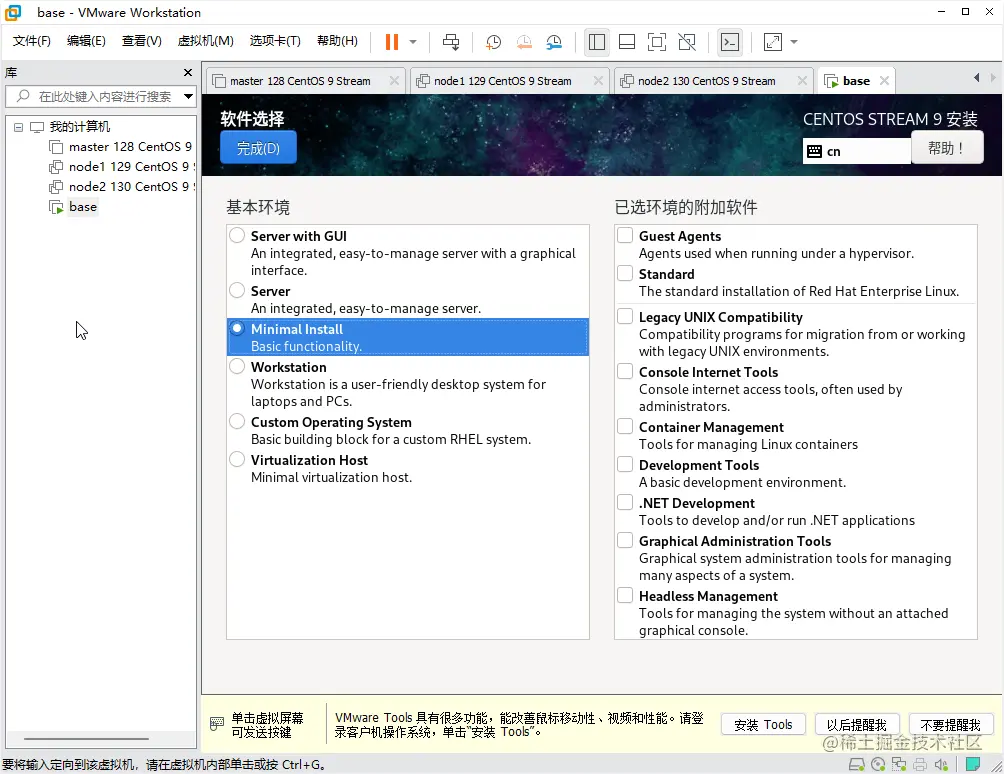Check .NET Development add-on
Screen dimensions: 1004x774
coord(625,502)
